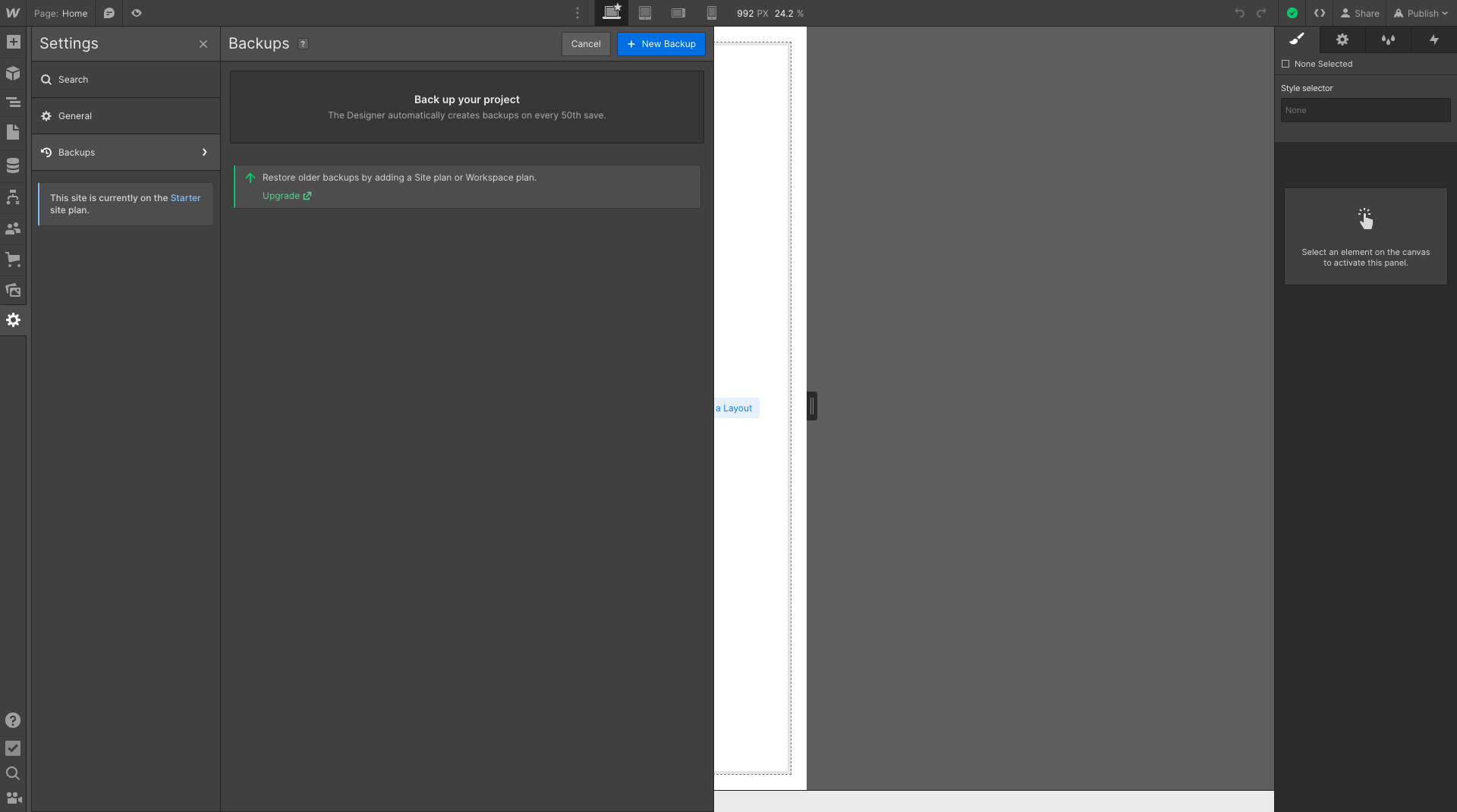Image resolution: width=1457 pixels, height=812 pixels.
Task: Click the Settings gear in left sidebar
Action: [13, 319]
